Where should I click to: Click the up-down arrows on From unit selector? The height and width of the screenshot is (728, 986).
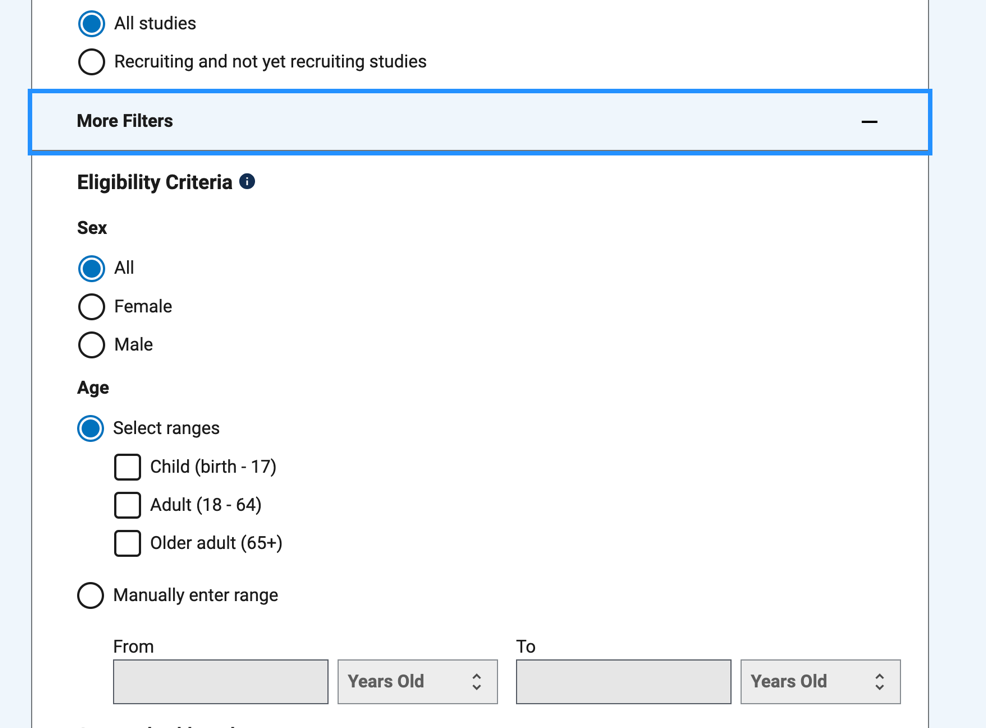477,682
